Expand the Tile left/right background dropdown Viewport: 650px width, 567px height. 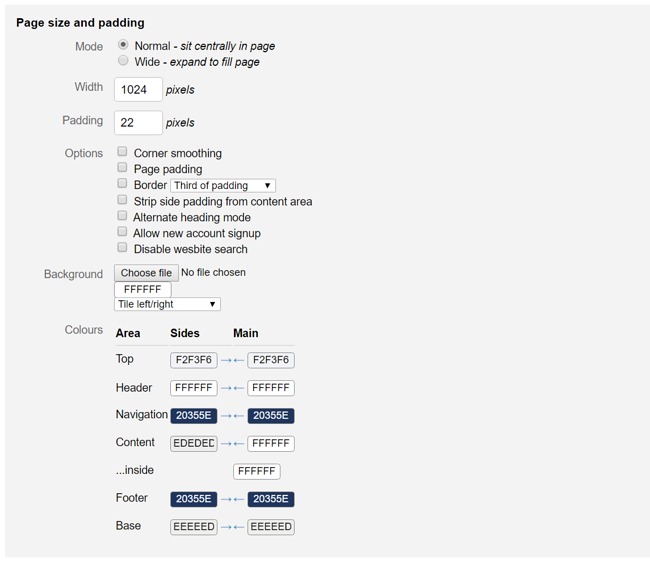click(x=167, y=304)
